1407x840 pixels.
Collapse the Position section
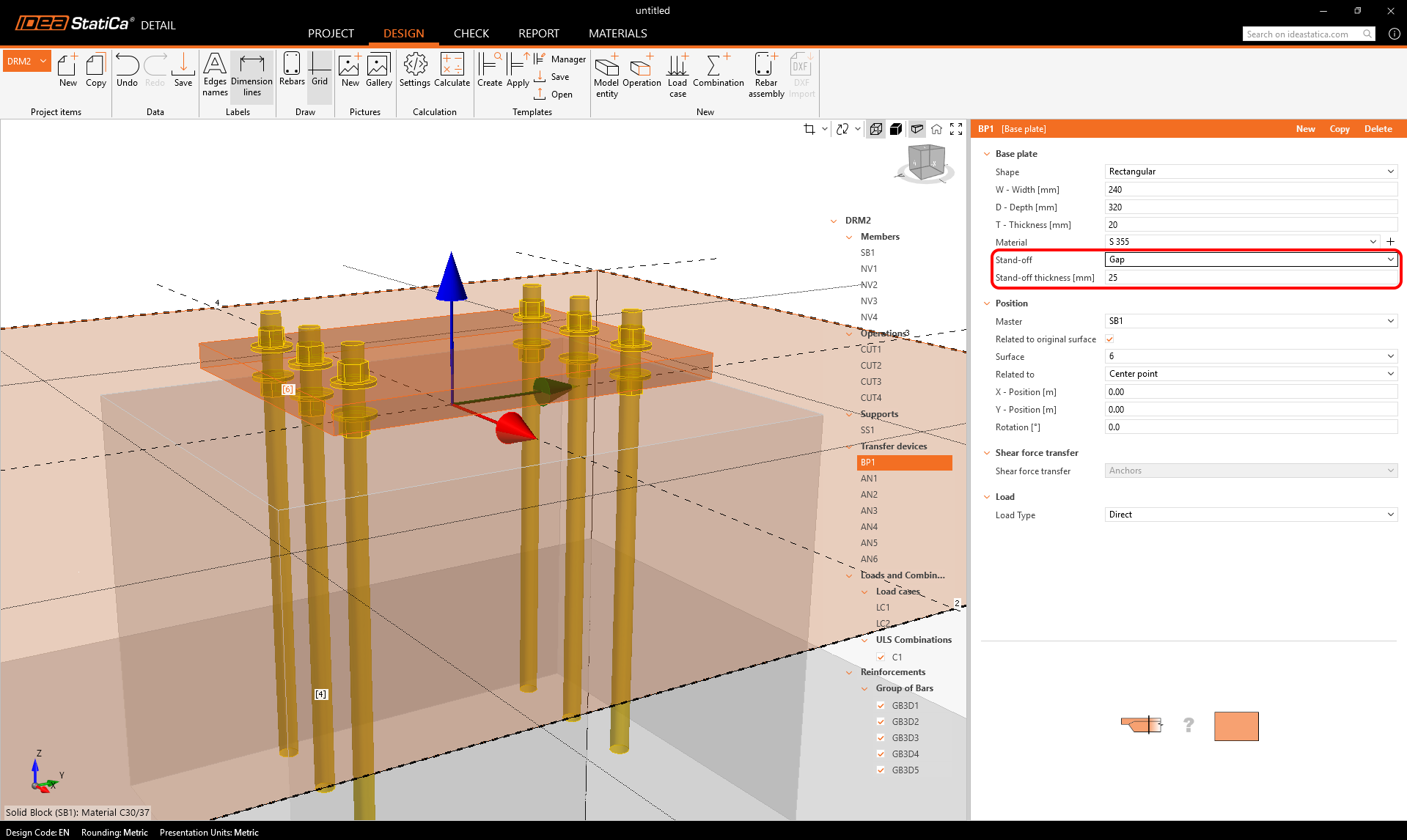click(987, 303)
